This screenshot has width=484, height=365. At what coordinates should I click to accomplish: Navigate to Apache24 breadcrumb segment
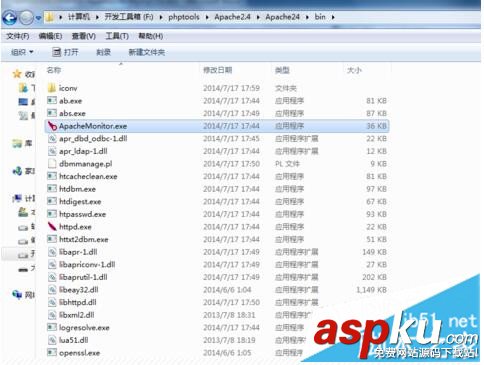282,17
